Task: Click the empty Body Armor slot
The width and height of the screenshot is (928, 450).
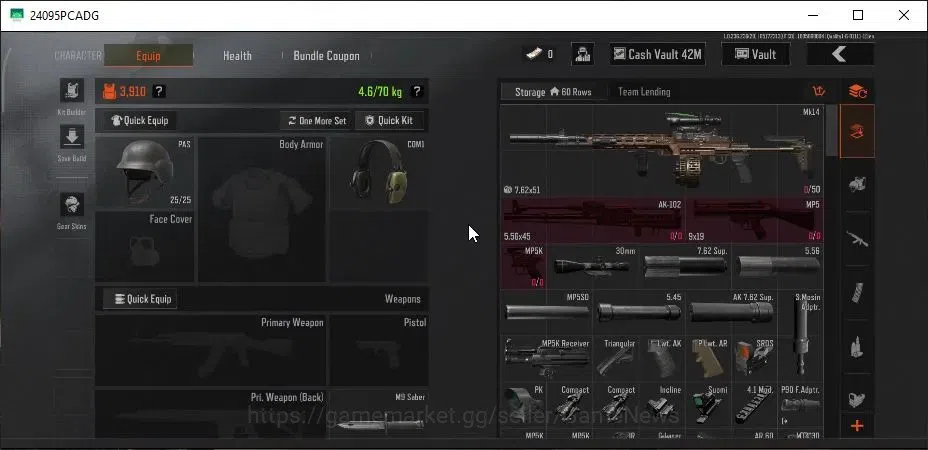Action: 262,210
